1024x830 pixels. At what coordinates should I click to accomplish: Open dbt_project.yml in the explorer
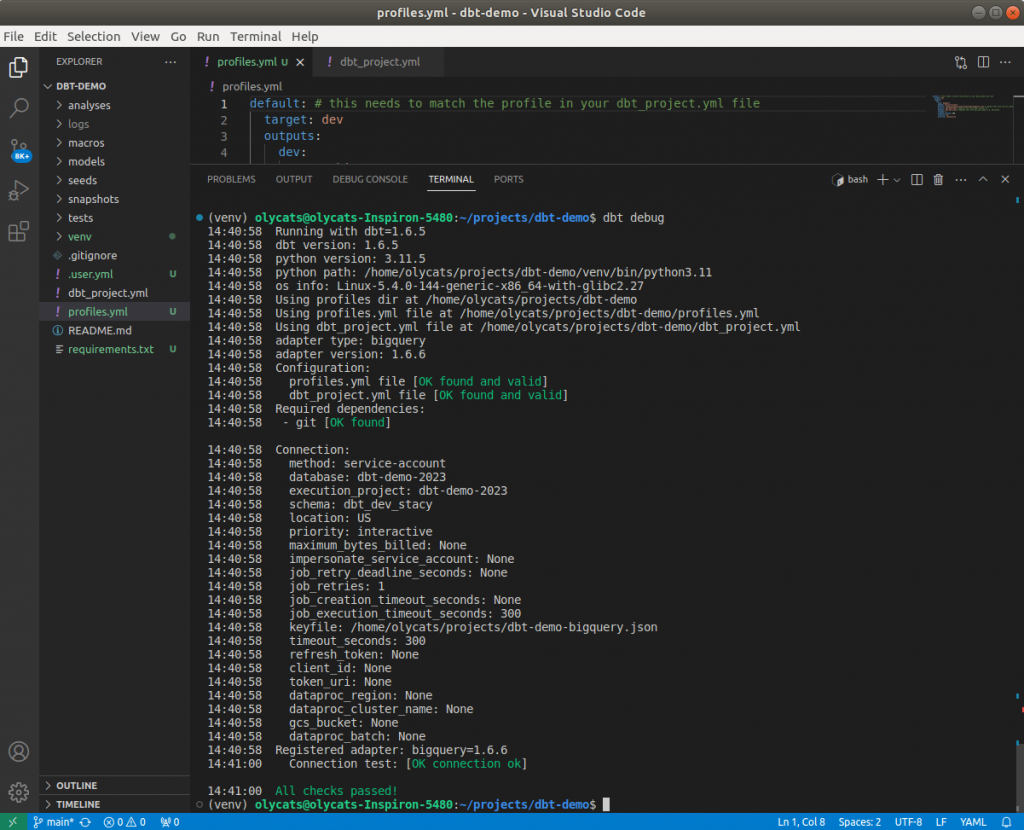coord(115,293)
